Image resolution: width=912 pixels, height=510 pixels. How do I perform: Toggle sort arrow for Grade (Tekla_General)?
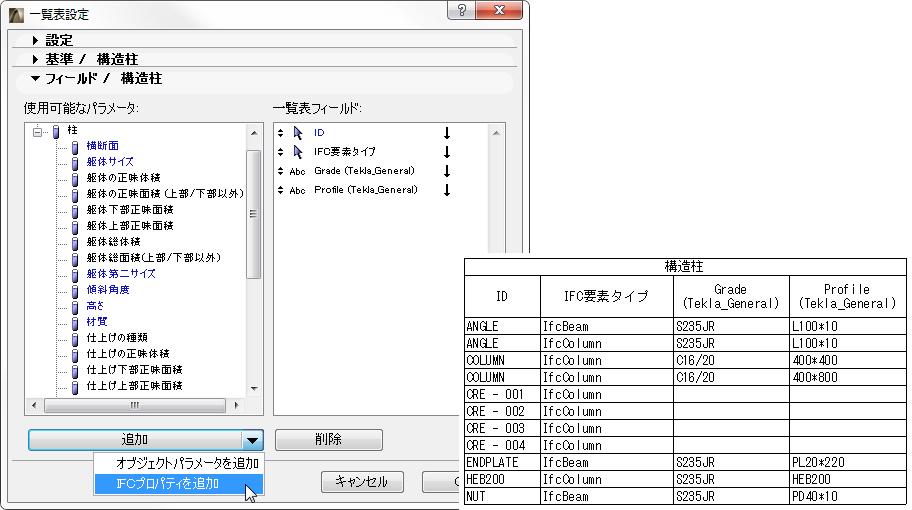[447, 172]
